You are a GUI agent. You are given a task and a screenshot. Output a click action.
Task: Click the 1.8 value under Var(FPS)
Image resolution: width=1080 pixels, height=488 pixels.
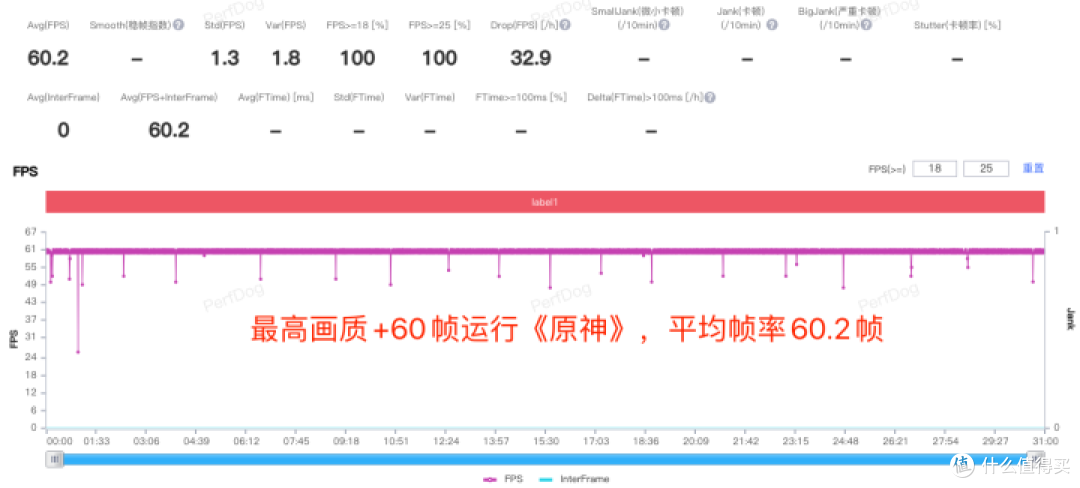point(286,59)
